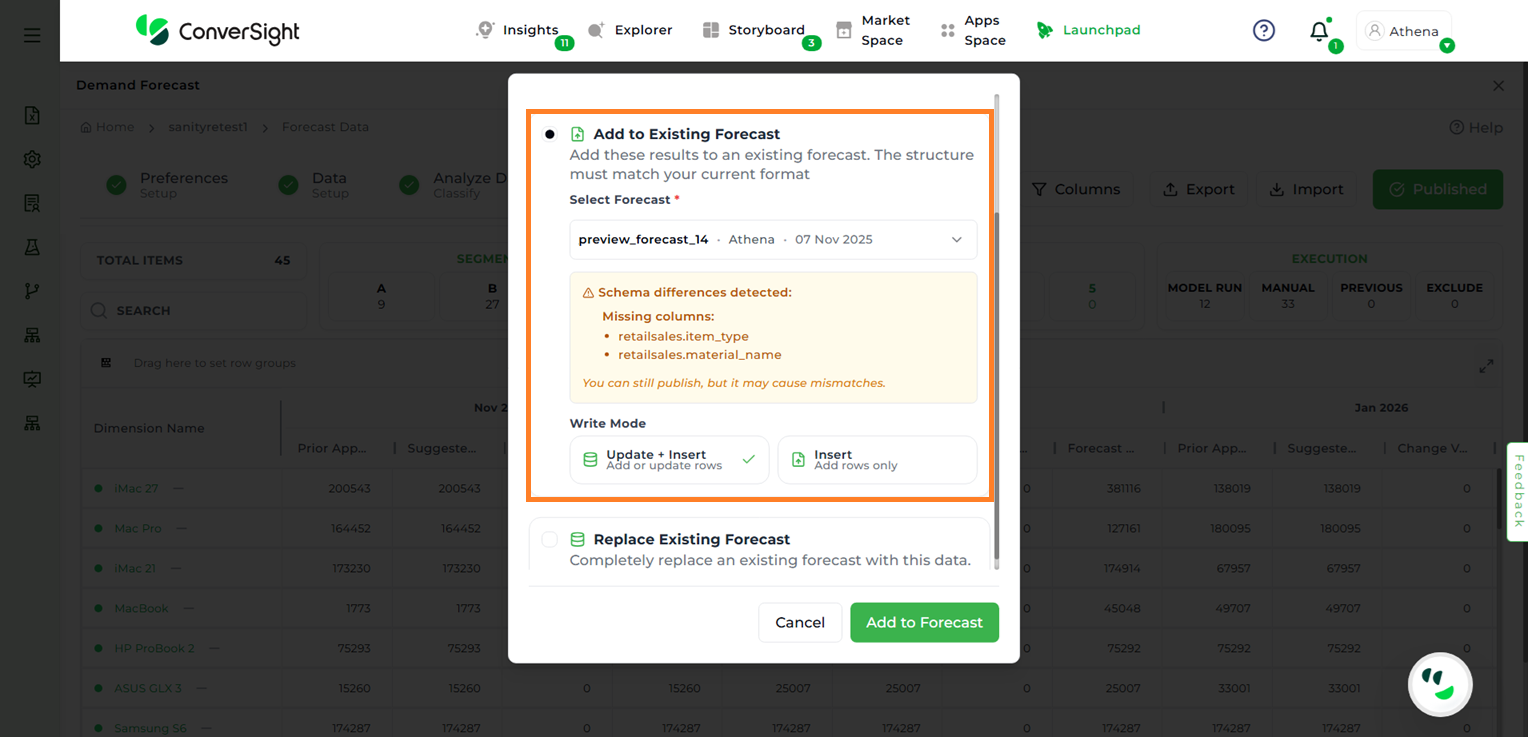Select Add to Existing Forecast radio button
This screenshot has width=1528, height=737.
tap(550, 134)
